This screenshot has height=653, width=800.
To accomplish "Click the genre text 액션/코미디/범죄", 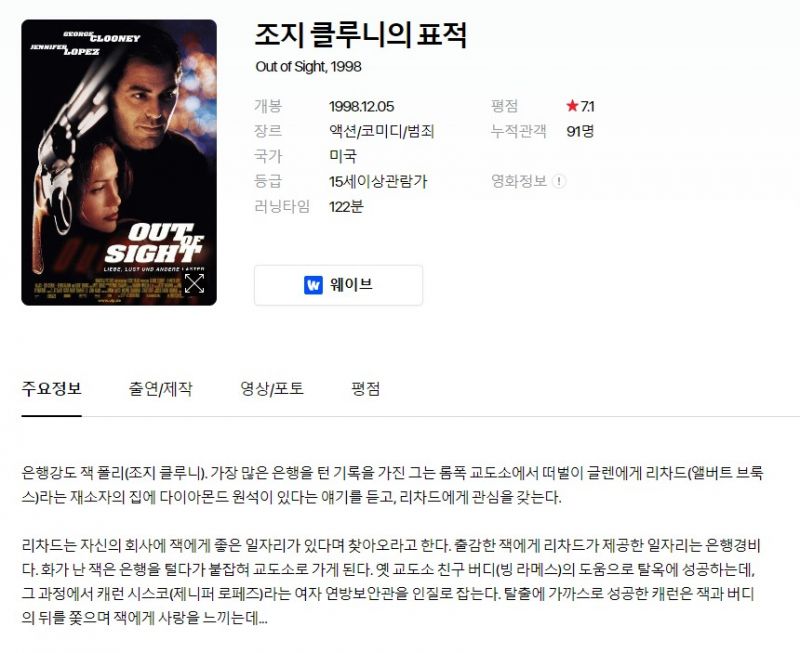I will (382, 131).
